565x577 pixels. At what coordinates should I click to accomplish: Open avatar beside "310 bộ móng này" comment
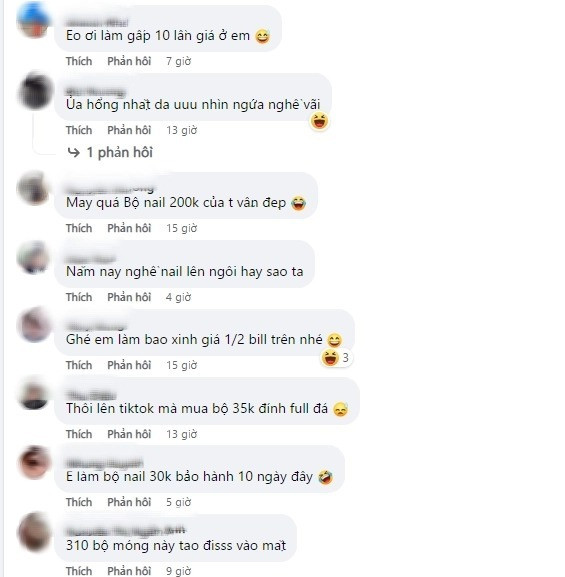(x=34, y=531)
